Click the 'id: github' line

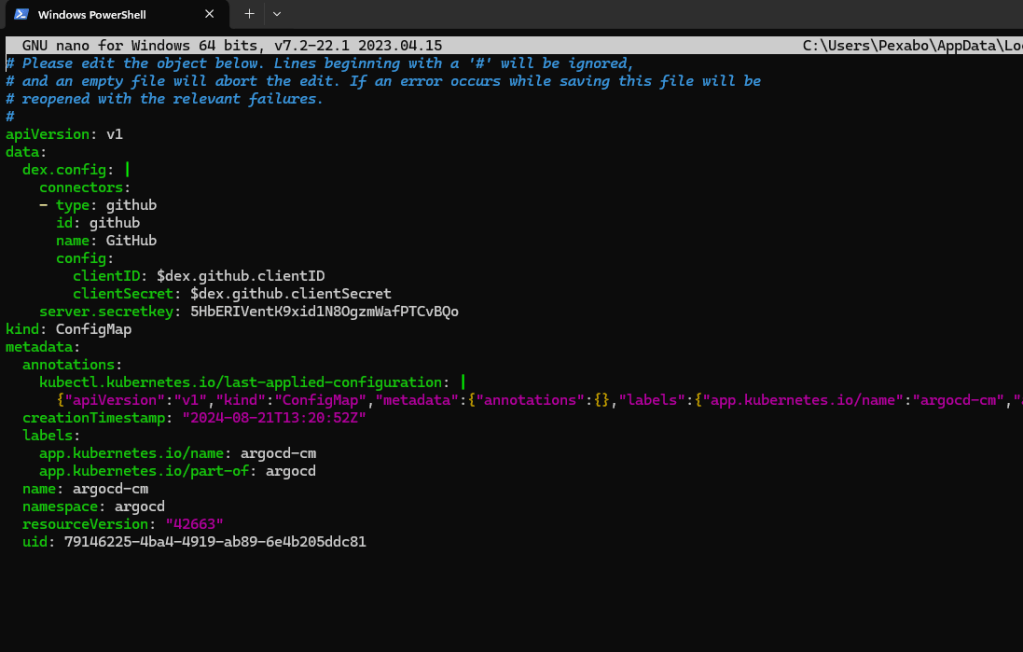(x=98, y=223)
